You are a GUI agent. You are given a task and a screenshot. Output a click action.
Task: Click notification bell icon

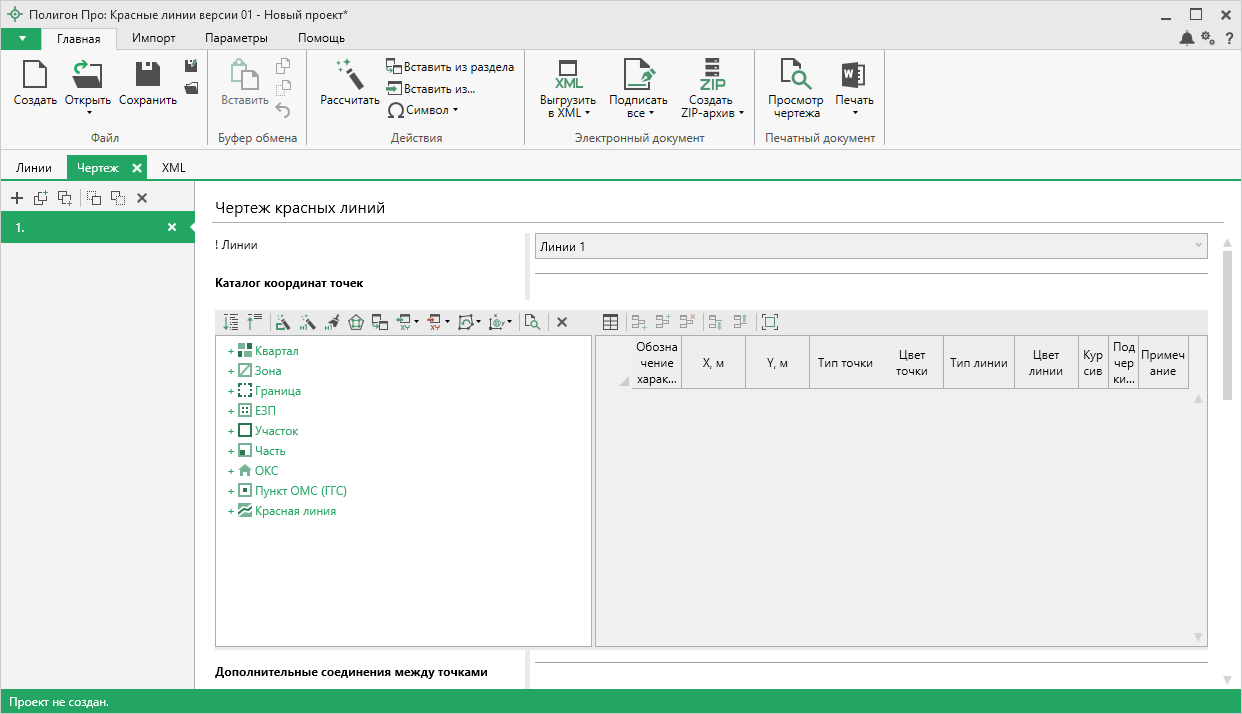(1186, 38)
